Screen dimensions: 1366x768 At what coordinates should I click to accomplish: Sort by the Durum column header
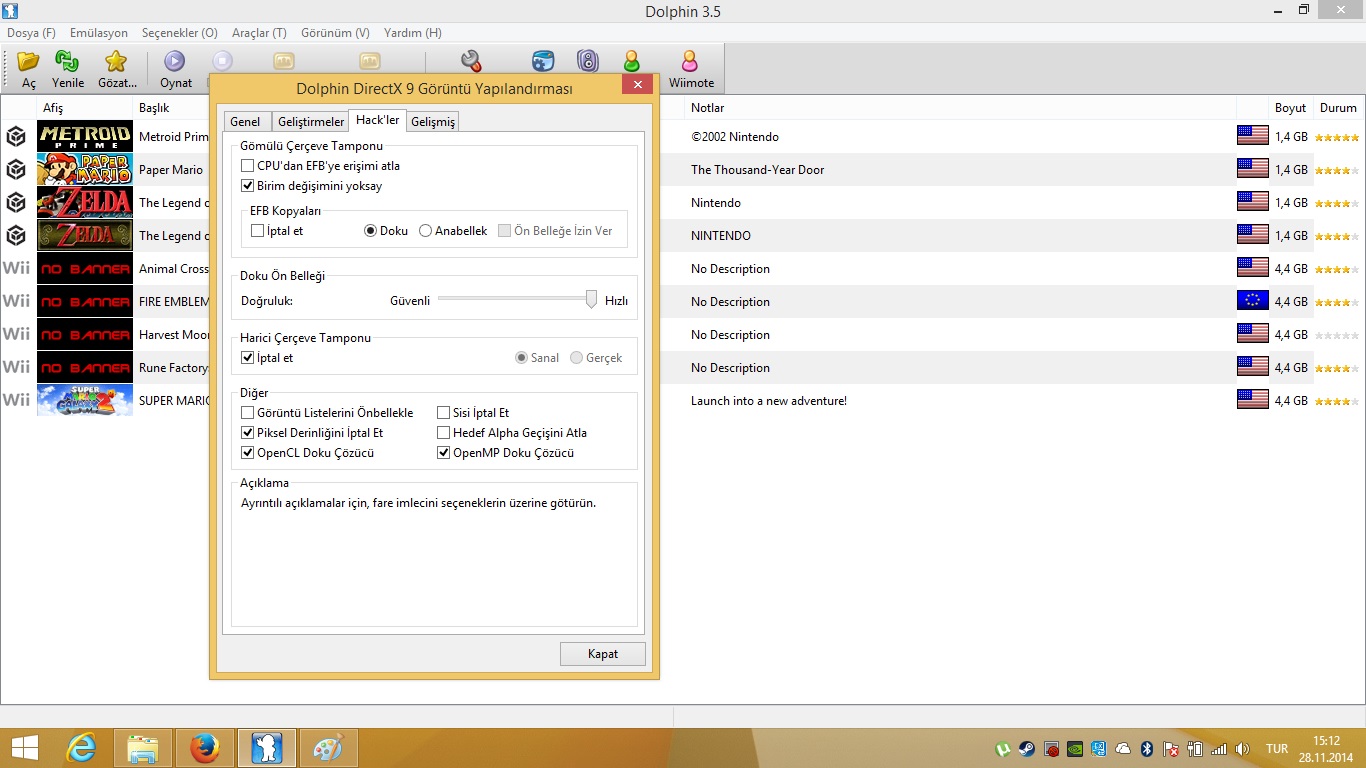coord(1338,107)
